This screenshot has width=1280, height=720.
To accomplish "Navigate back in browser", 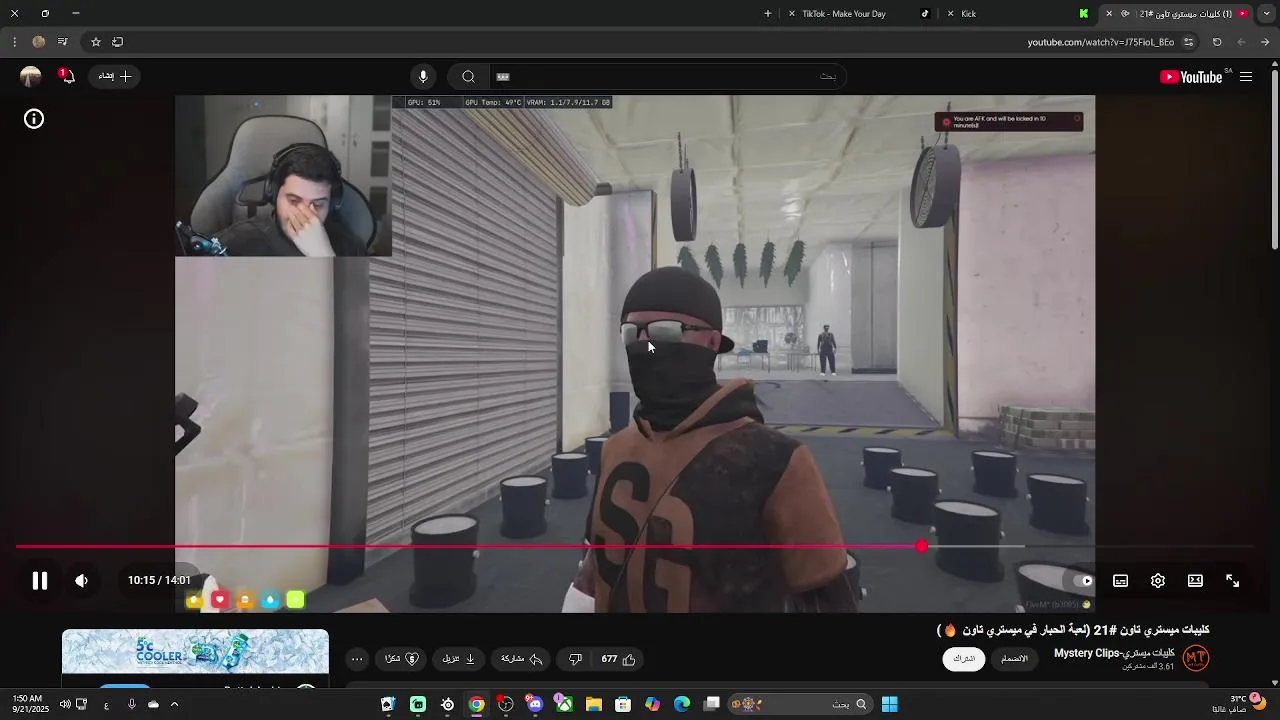I will (1265, 42).
